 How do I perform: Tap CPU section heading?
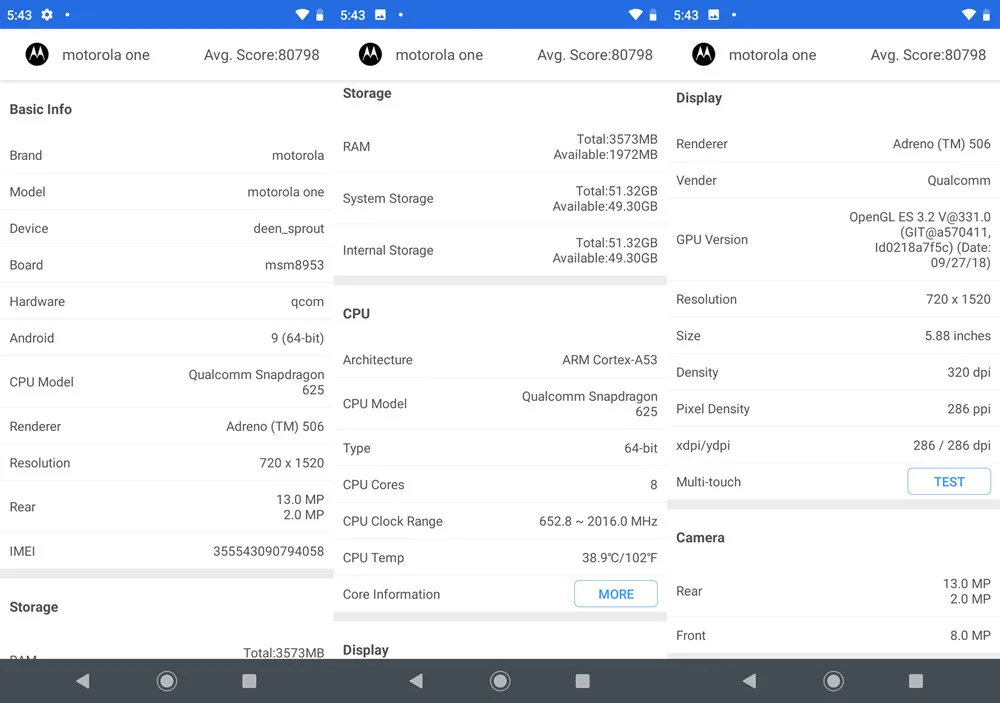click(x=356, y=314)
